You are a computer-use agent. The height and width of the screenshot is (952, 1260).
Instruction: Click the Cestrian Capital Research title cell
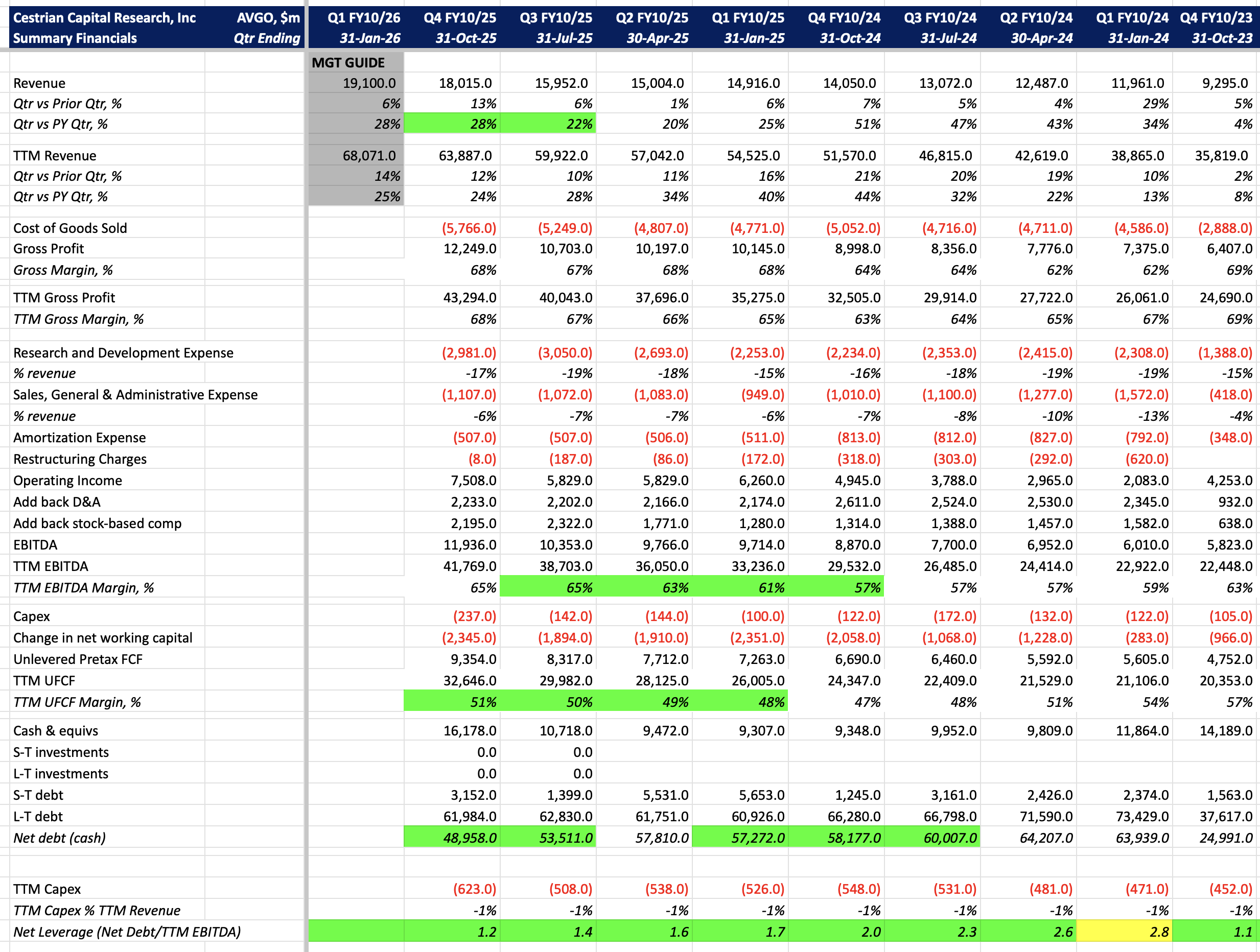104,18
